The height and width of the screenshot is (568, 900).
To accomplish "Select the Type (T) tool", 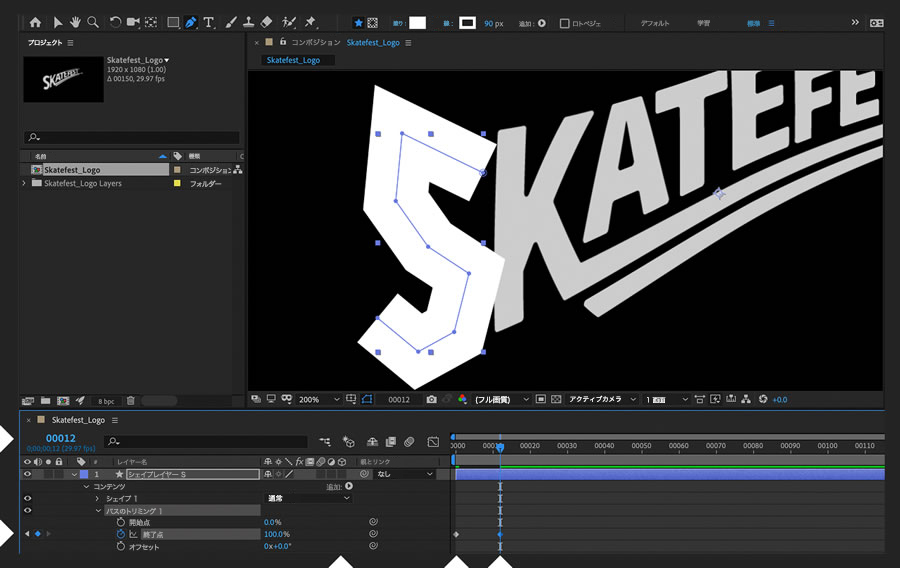I will [209, 22].
